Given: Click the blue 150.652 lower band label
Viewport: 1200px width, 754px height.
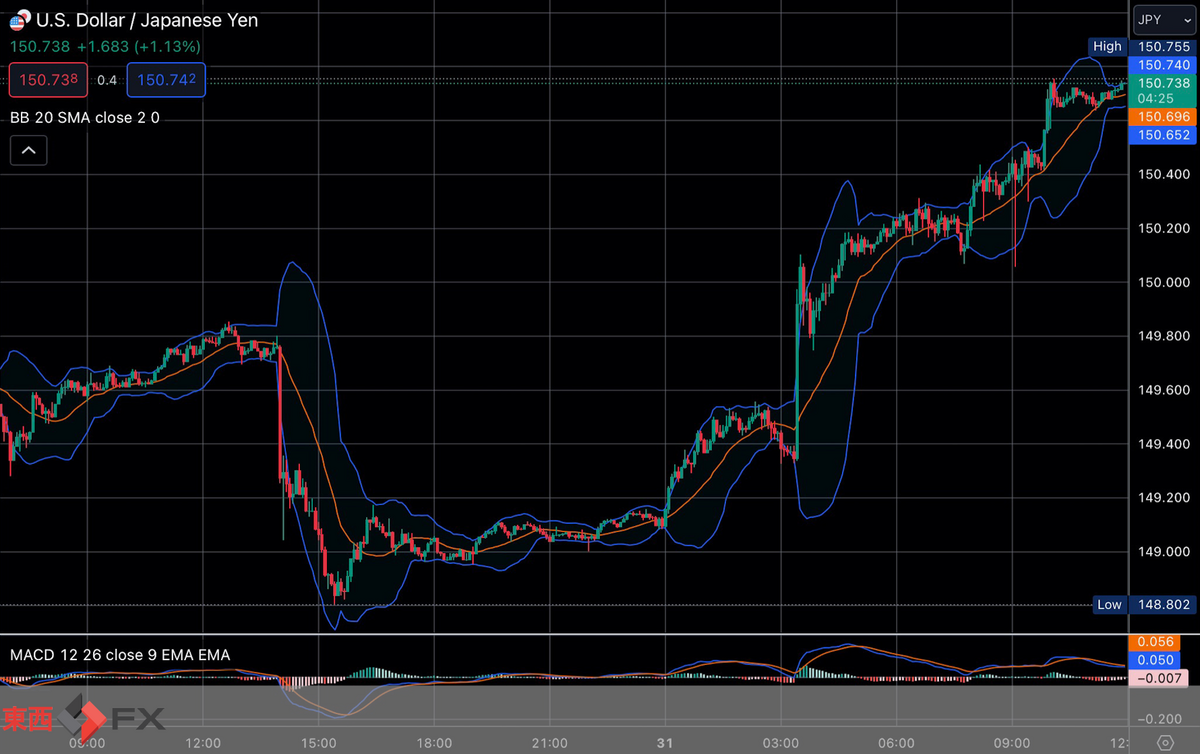Looking at the screenshot, I should 1161,135.
